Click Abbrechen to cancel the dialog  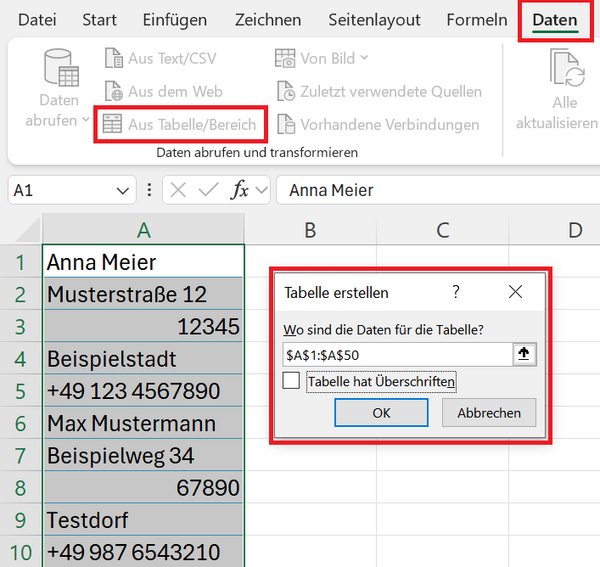(489, 412)
